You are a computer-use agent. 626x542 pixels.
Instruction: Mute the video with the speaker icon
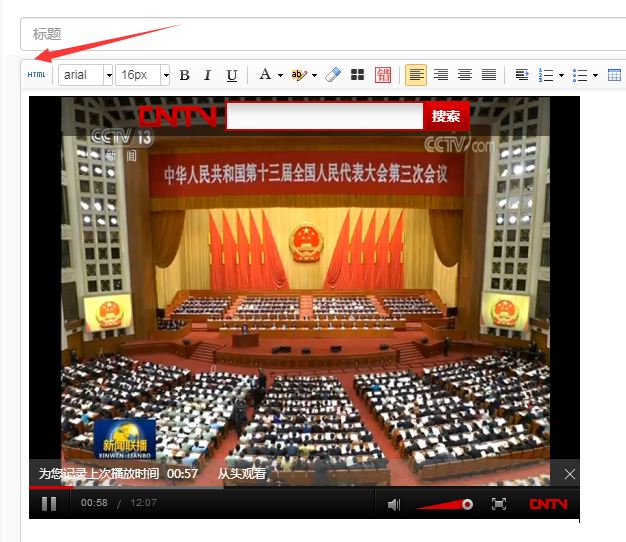tap(394, 504)
